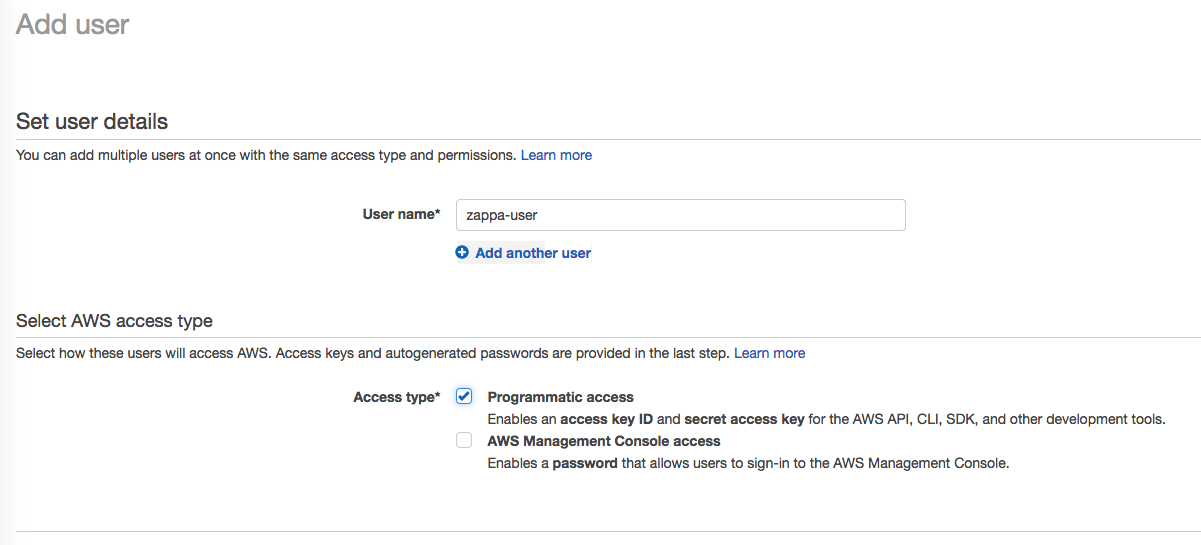Open Learn more link about adding multiple users

coord(556,155)
